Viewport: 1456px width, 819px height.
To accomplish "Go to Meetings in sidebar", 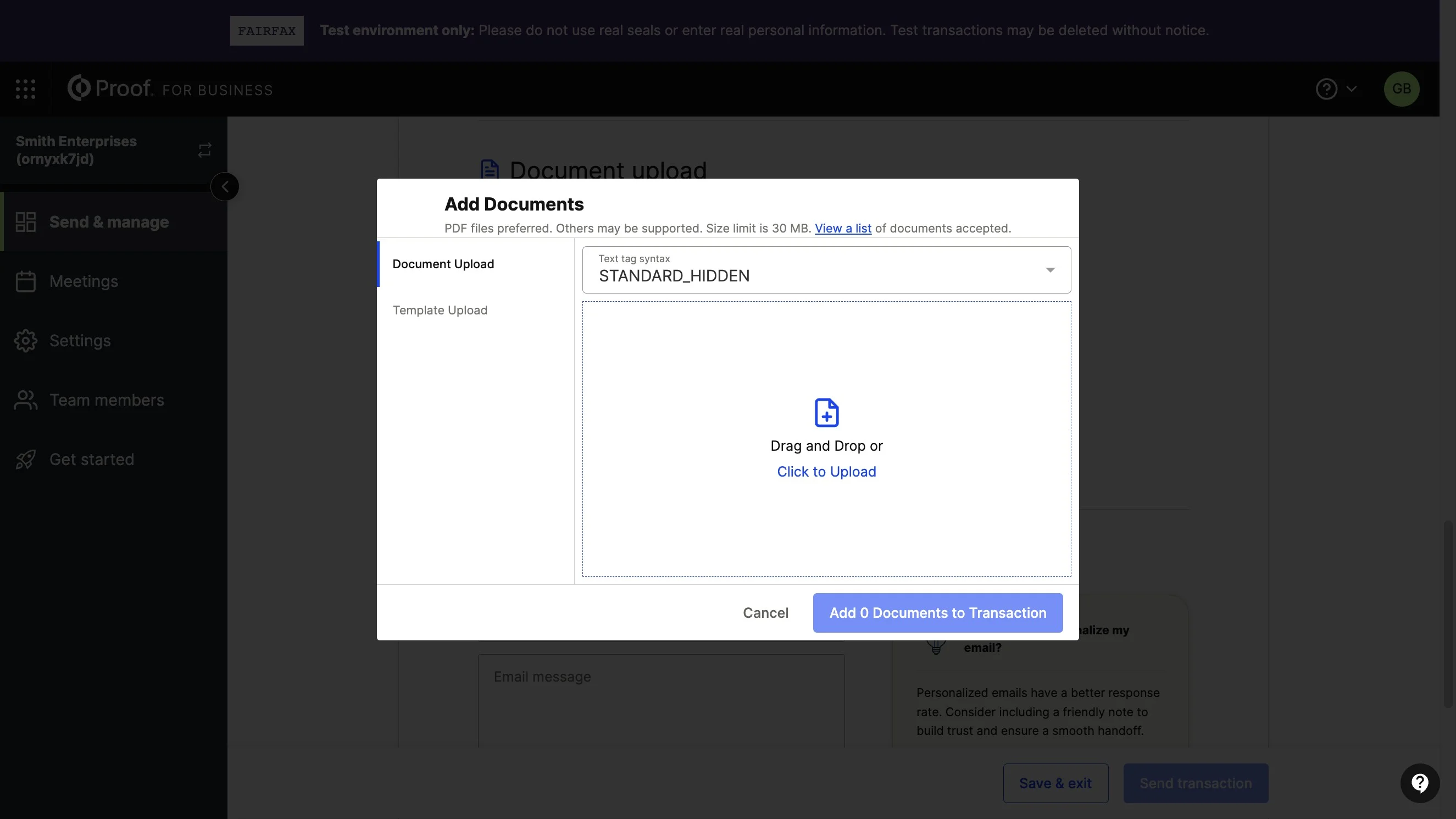I will (x=114, y=281).
